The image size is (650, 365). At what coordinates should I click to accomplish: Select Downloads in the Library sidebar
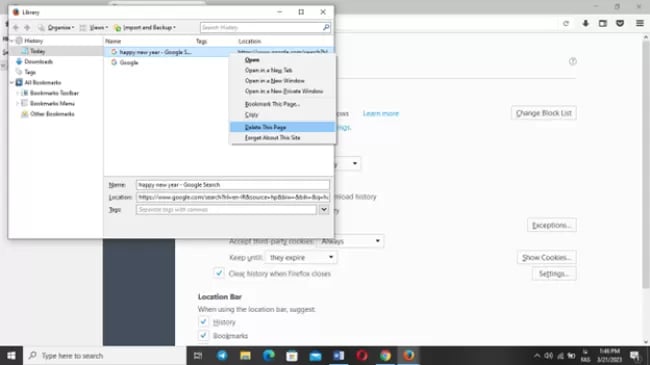point(39,61)
